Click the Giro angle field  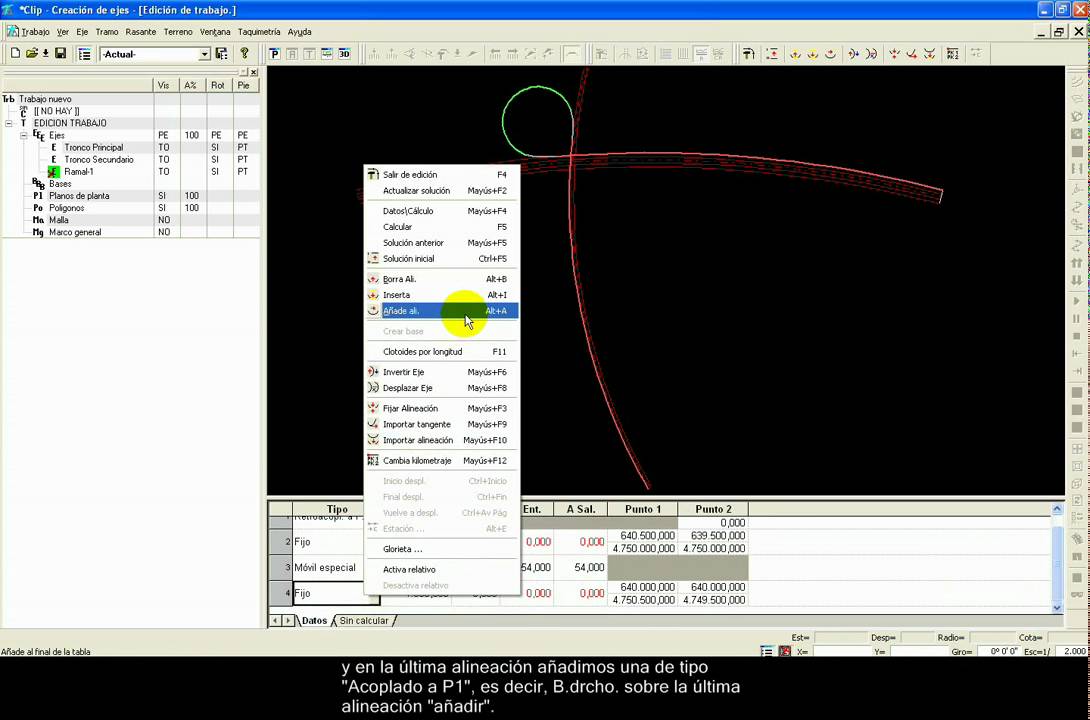point(999,652)
